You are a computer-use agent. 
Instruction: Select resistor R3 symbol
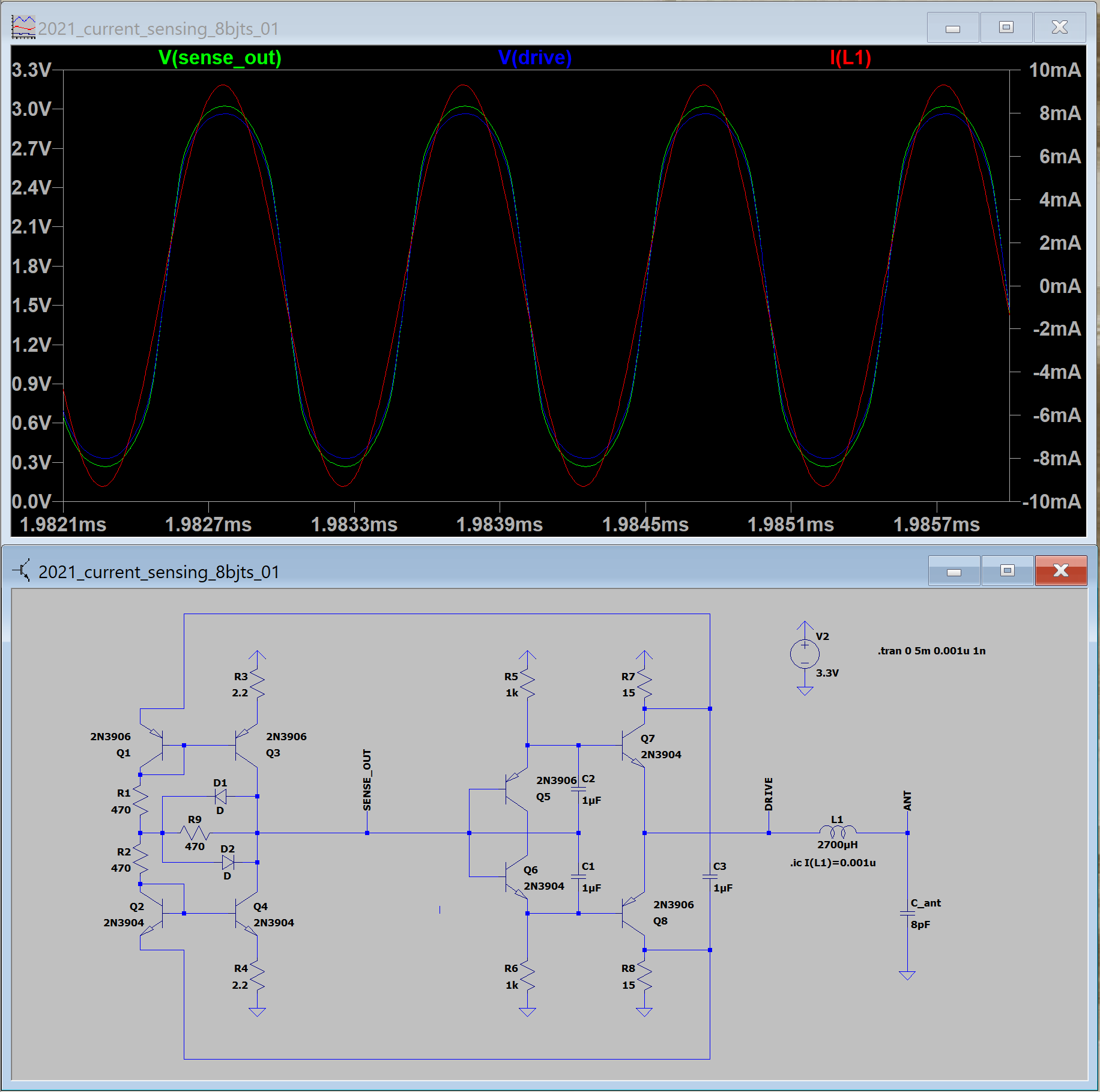(257, 684)
